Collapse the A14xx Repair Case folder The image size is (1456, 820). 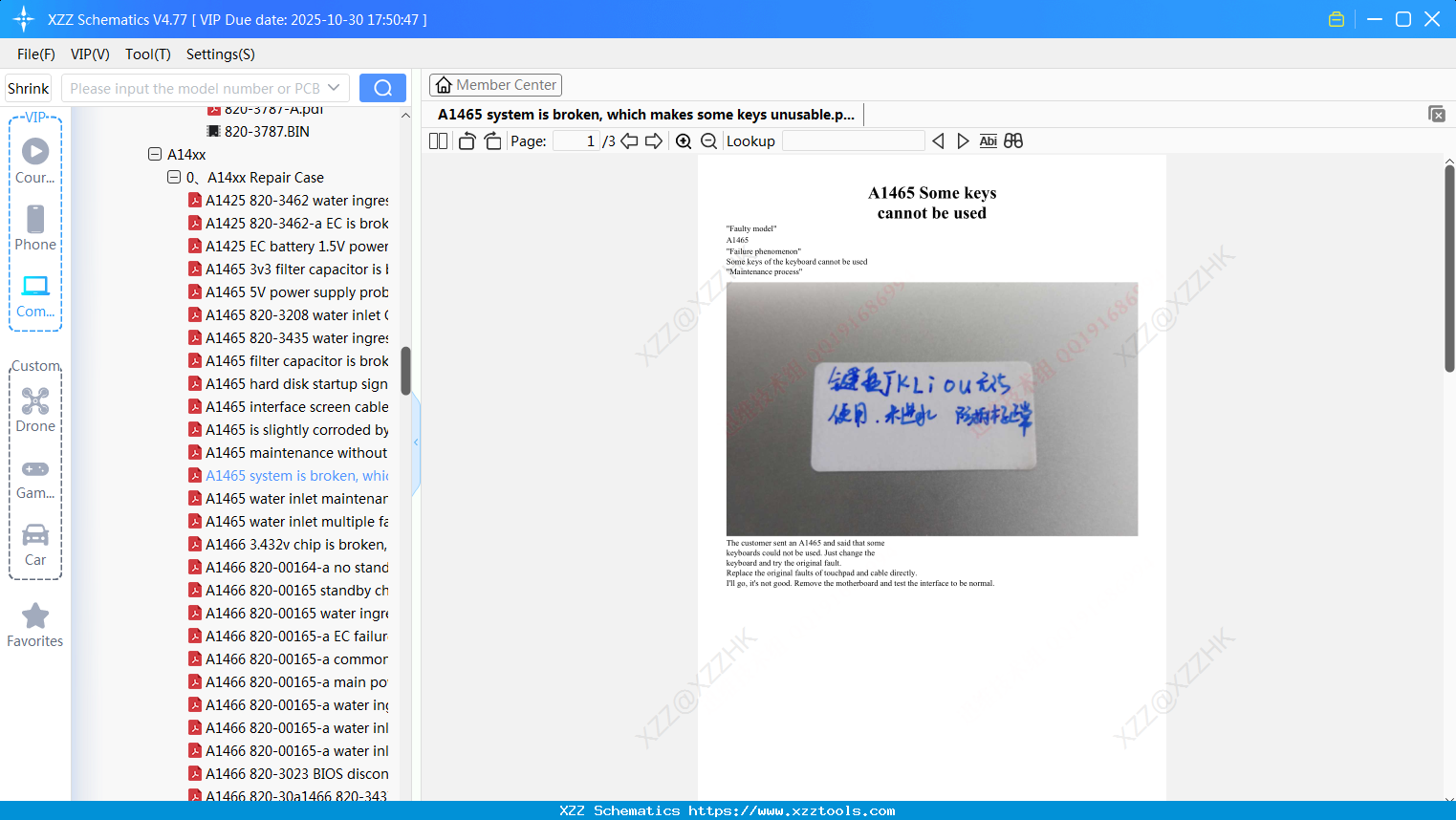pos(174,177)
